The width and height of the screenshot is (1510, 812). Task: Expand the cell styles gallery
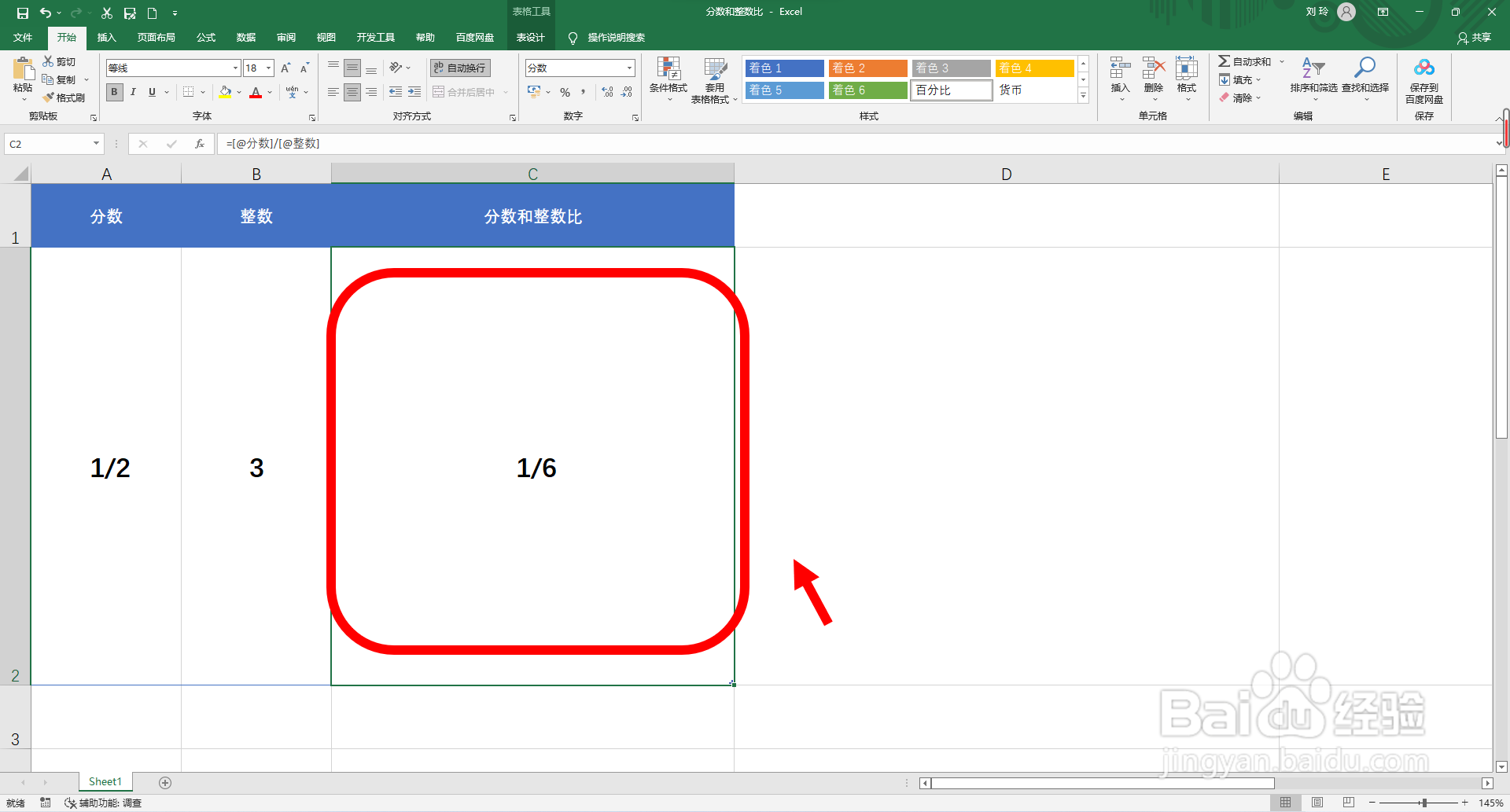tap(1083, 96)
